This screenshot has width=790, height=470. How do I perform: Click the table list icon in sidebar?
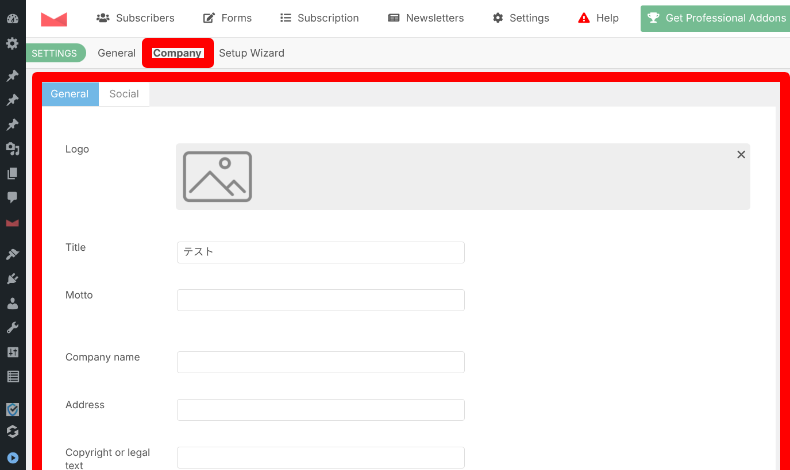click(13, 376)
